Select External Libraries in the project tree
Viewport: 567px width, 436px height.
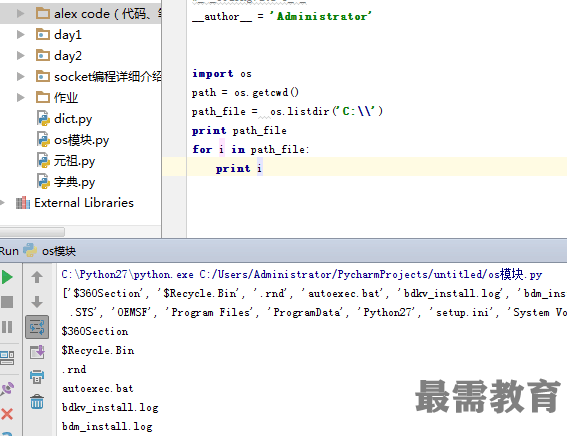click(x=75, y=203)
